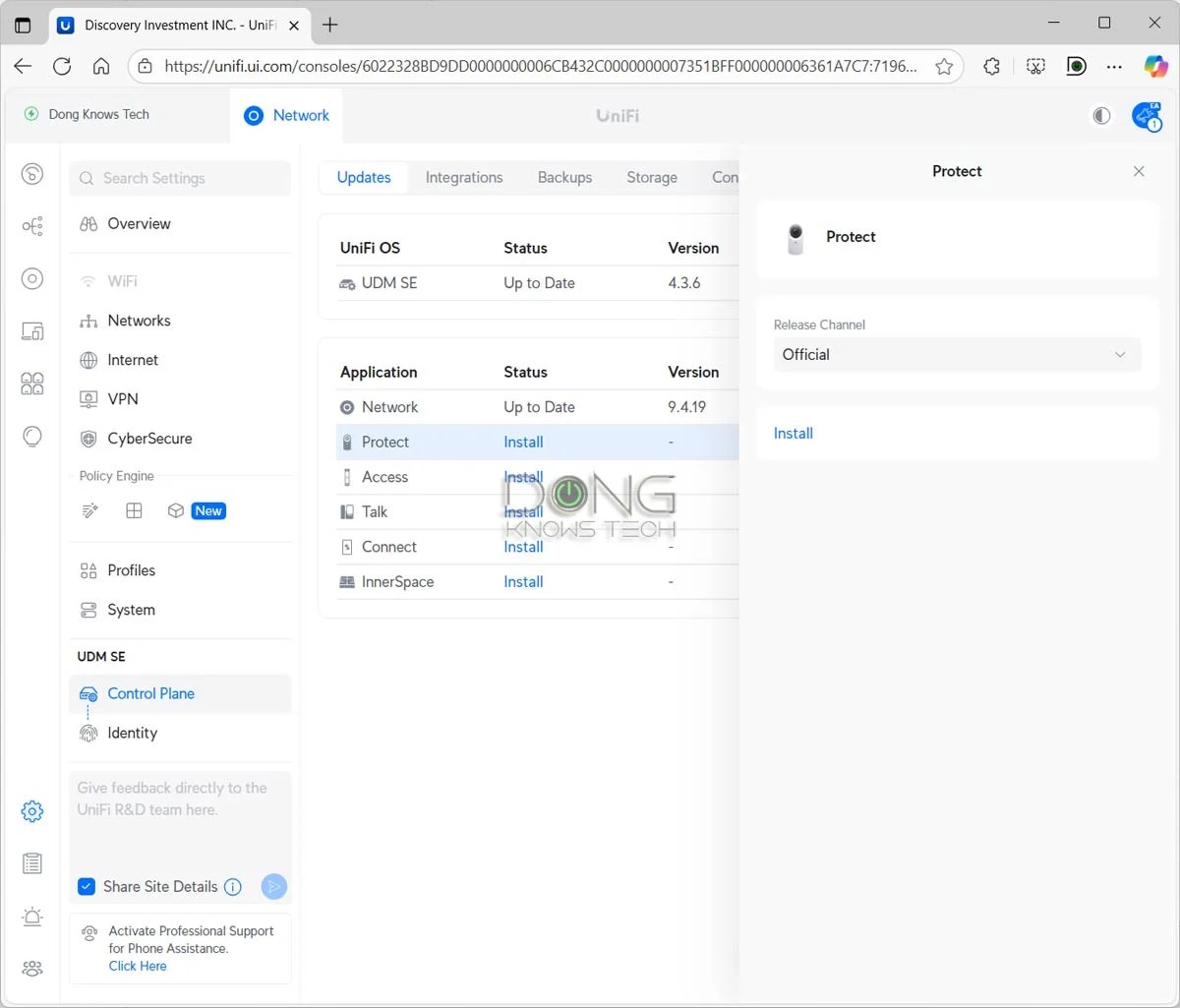Close the Discovery Investment INC. browser tab
Image resolution: width=1180 pixels, height=1008 pixels.
294,26
